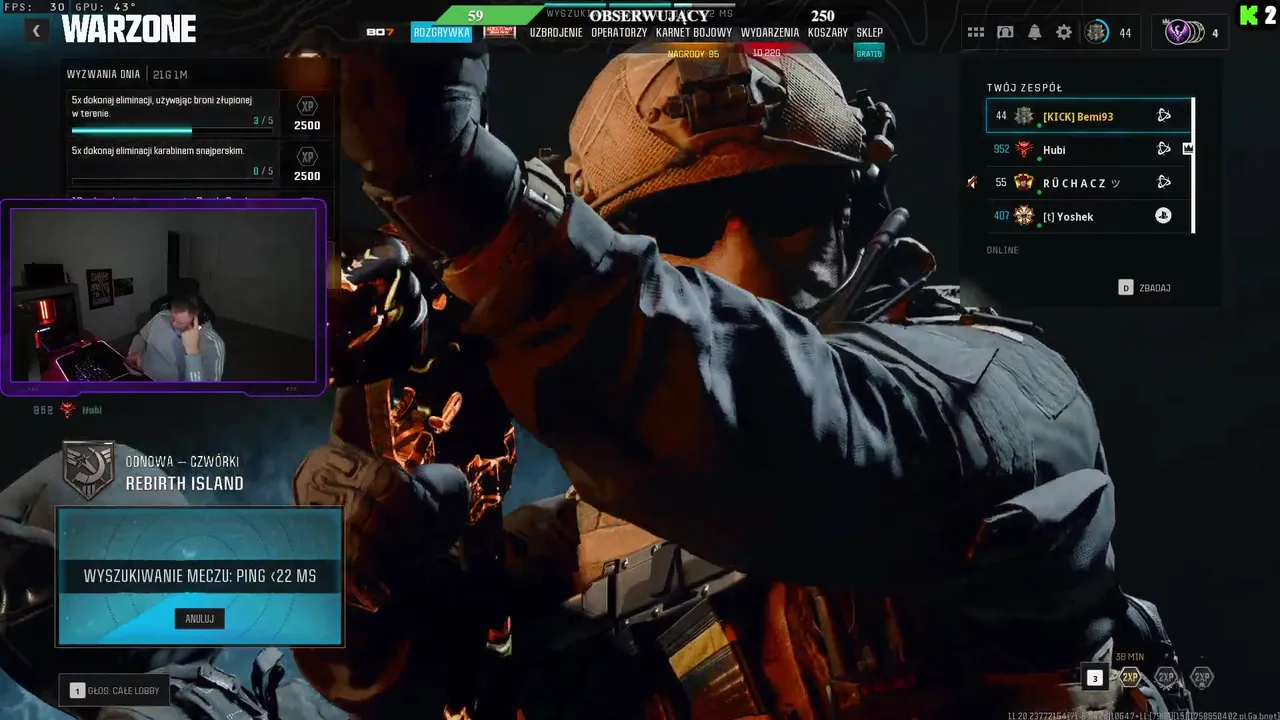This screenshot has height=720, width=1280.
Task: Click the Battle.net platform icon on Bemi93 row
Action: [1164, 115]
